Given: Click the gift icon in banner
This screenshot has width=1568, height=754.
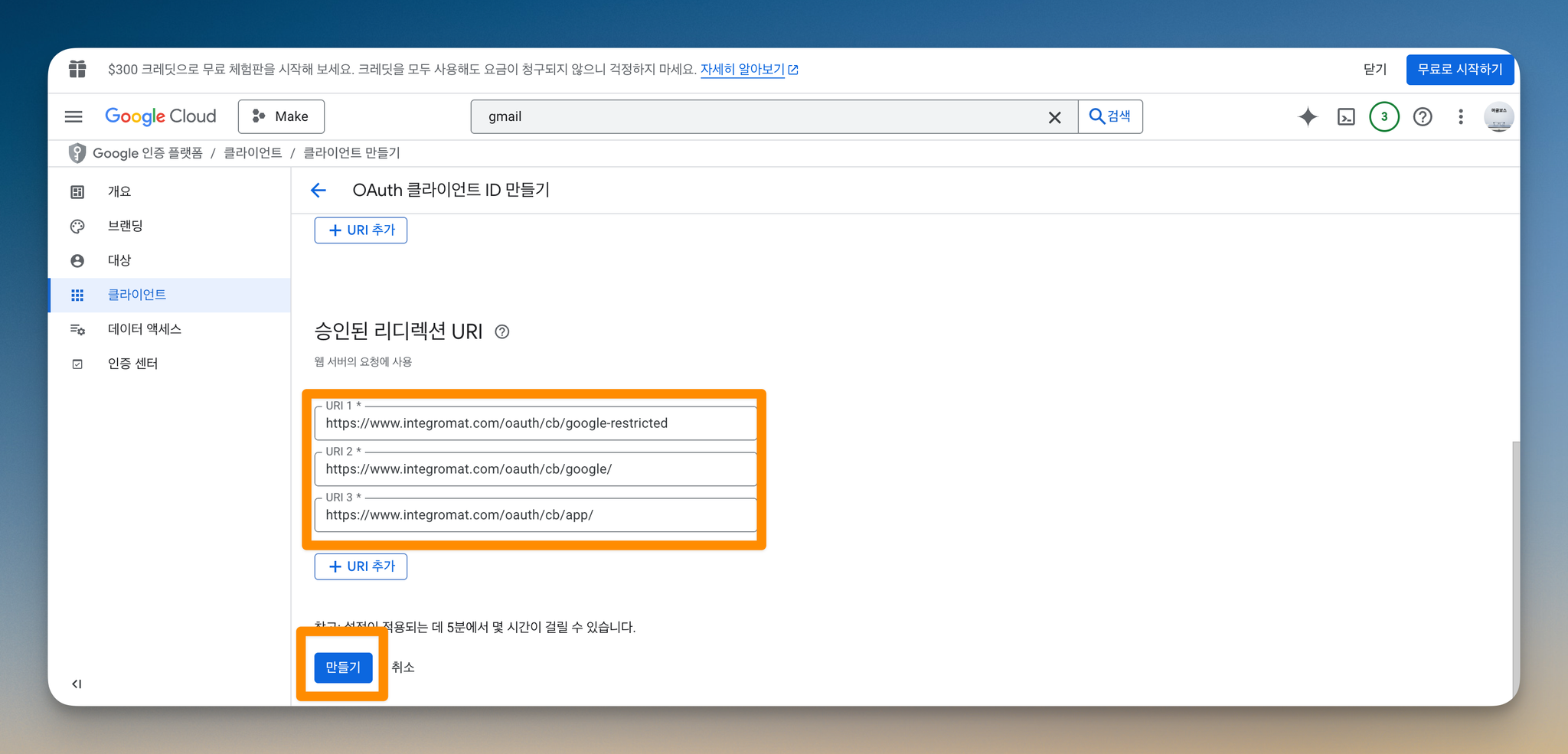Looking at the screenshot, I should pos(77,69).
